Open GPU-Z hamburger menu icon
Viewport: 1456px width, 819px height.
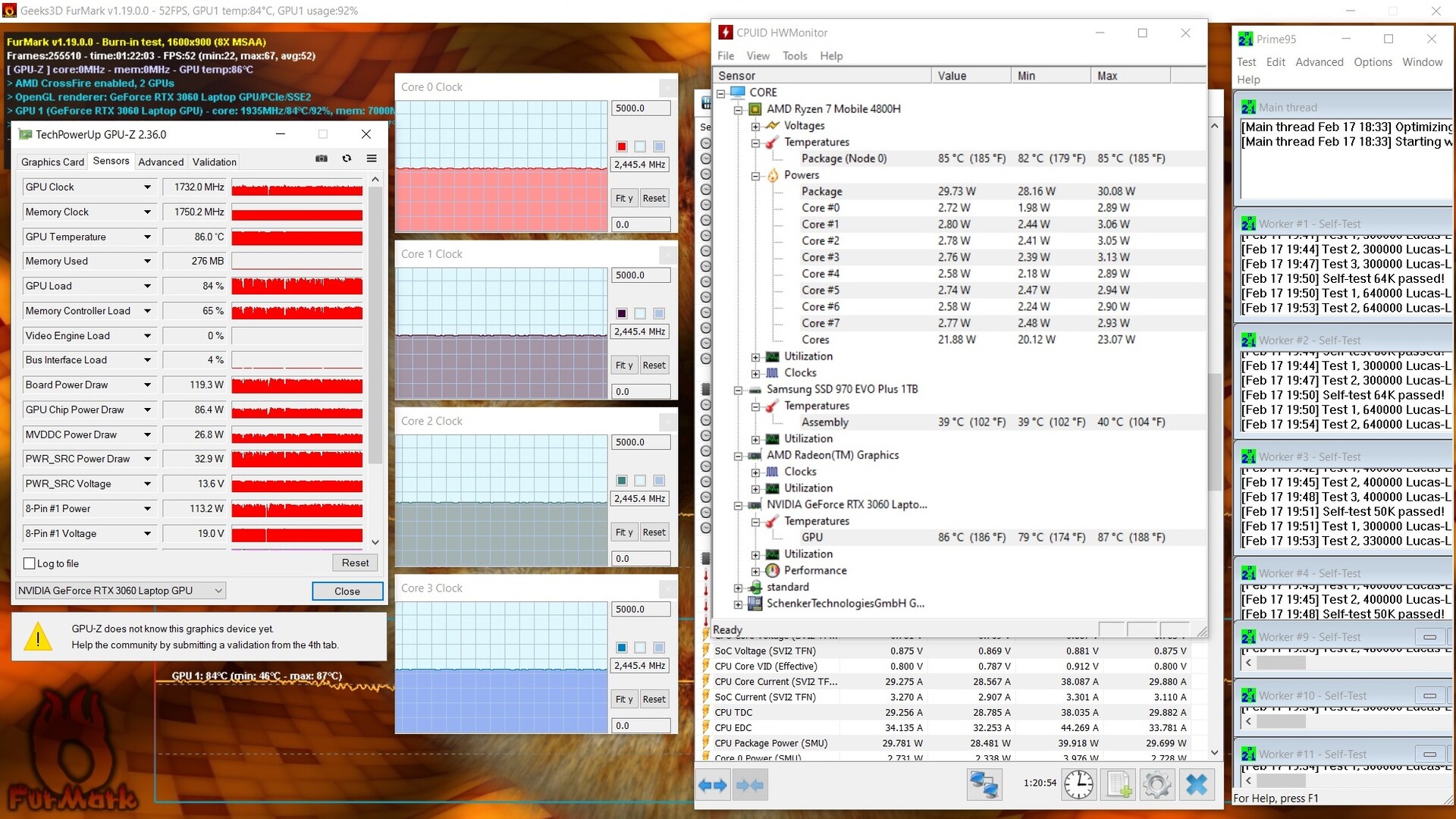point(372,158)
